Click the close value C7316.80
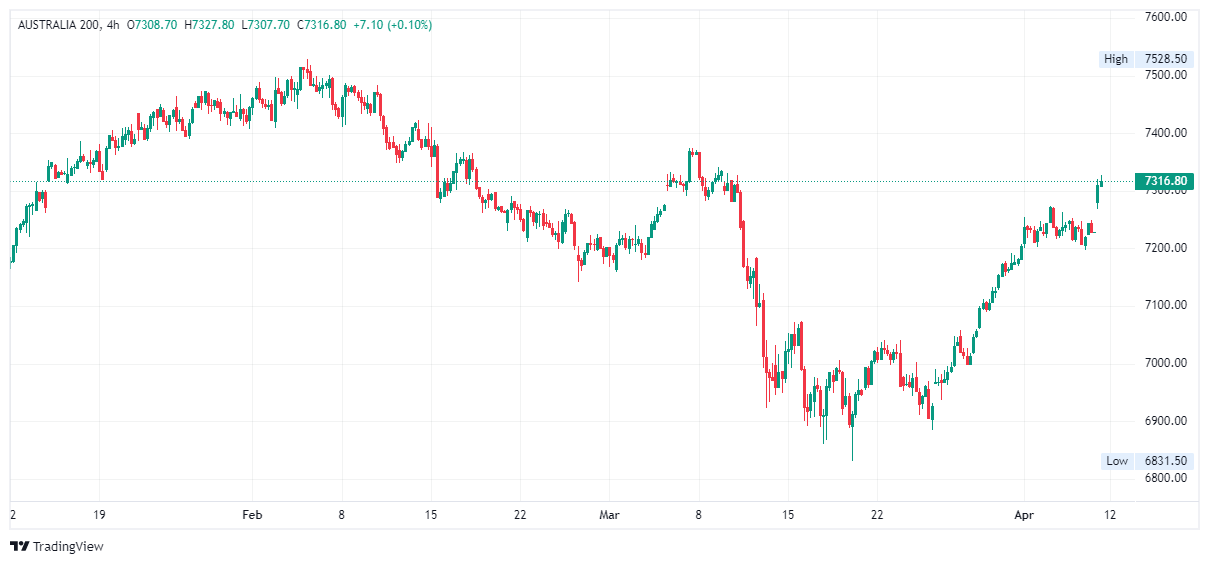Screen dimensions: 1209x564 point(322,25)
